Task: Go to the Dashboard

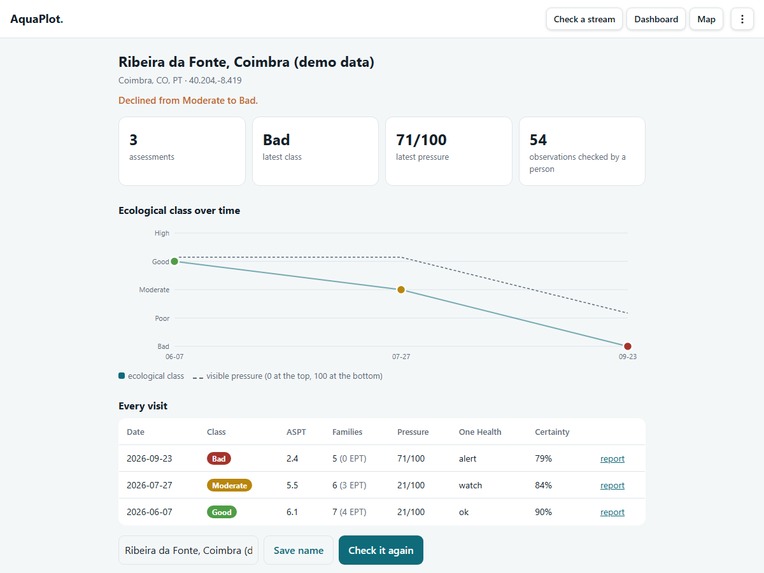Action: coord(656,19)
